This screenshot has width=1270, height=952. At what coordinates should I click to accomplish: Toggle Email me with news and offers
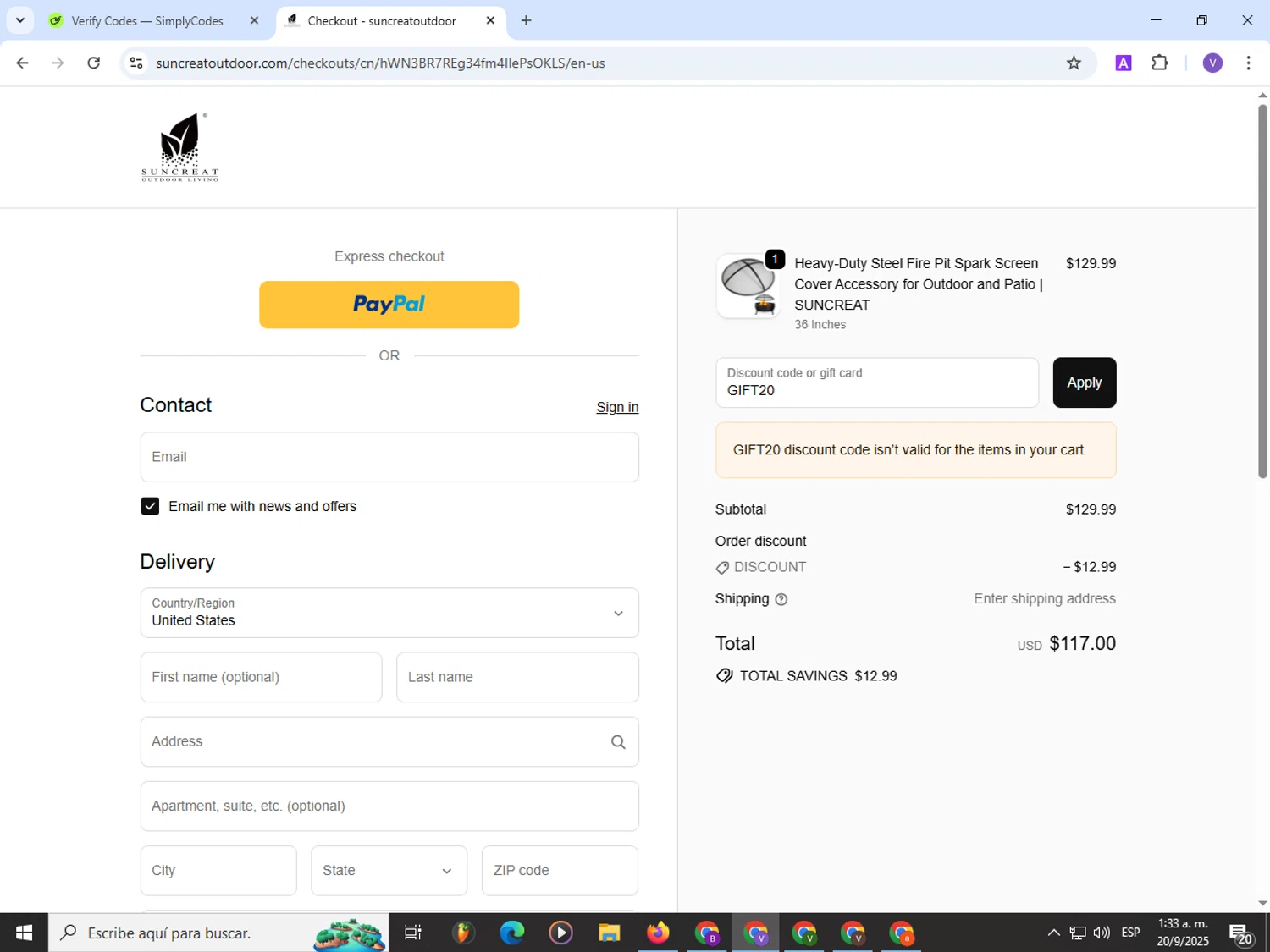[150, 506]
